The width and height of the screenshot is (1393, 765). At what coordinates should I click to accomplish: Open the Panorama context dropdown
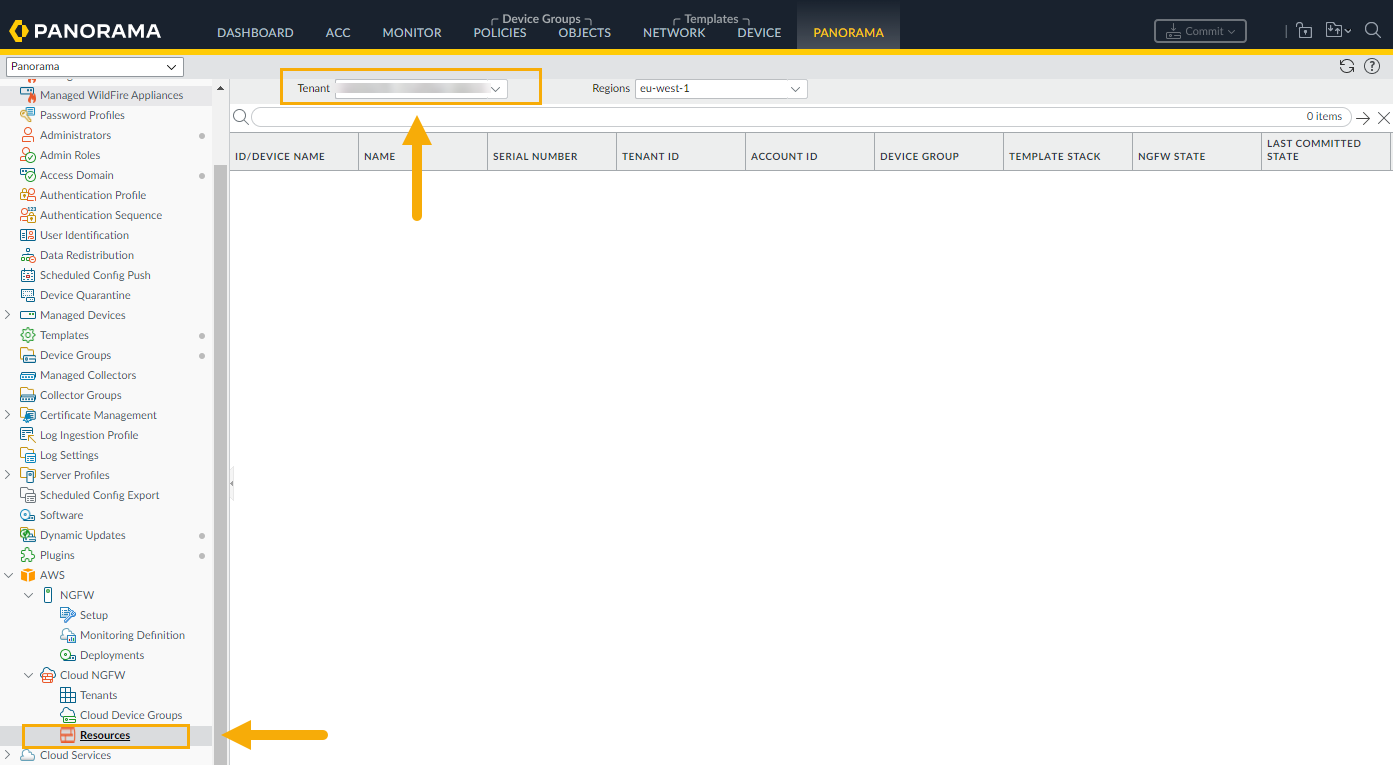(x=95, y=67)
